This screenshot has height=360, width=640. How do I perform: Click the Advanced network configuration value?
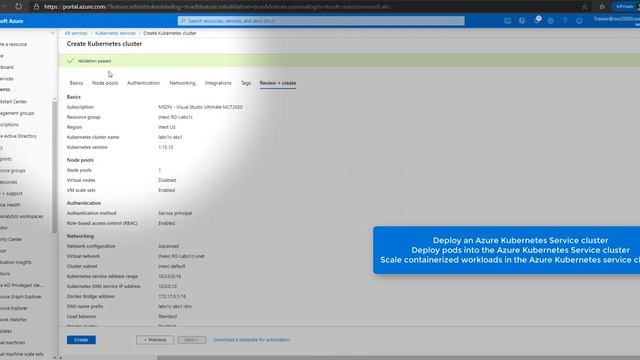click(169, 246)
